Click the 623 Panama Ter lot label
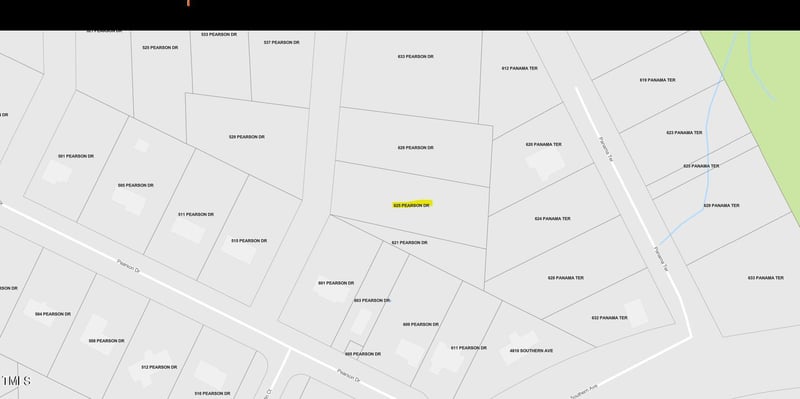 click(684, 132)
